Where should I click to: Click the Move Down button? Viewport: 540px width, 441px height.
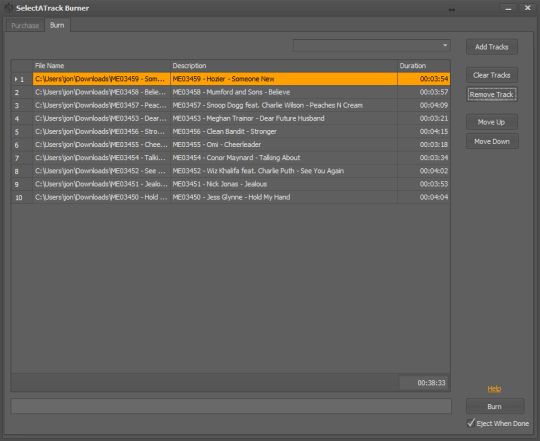click(x=492, y=141)
